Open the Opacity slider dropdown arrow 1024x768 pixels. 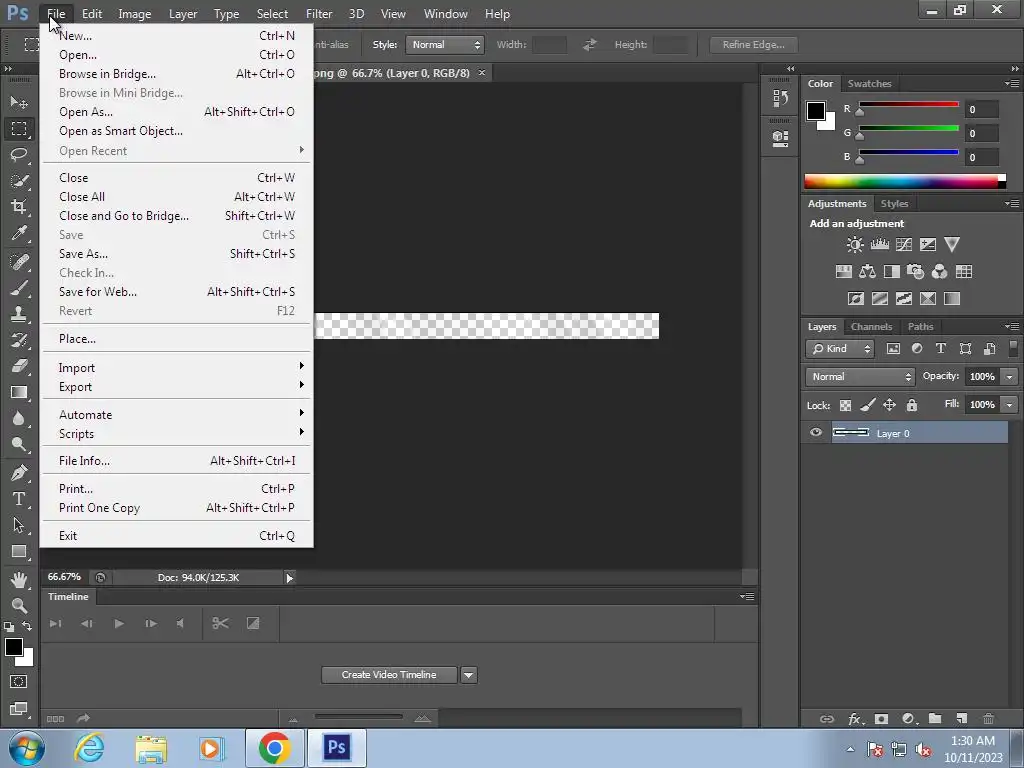[1009, 377]
